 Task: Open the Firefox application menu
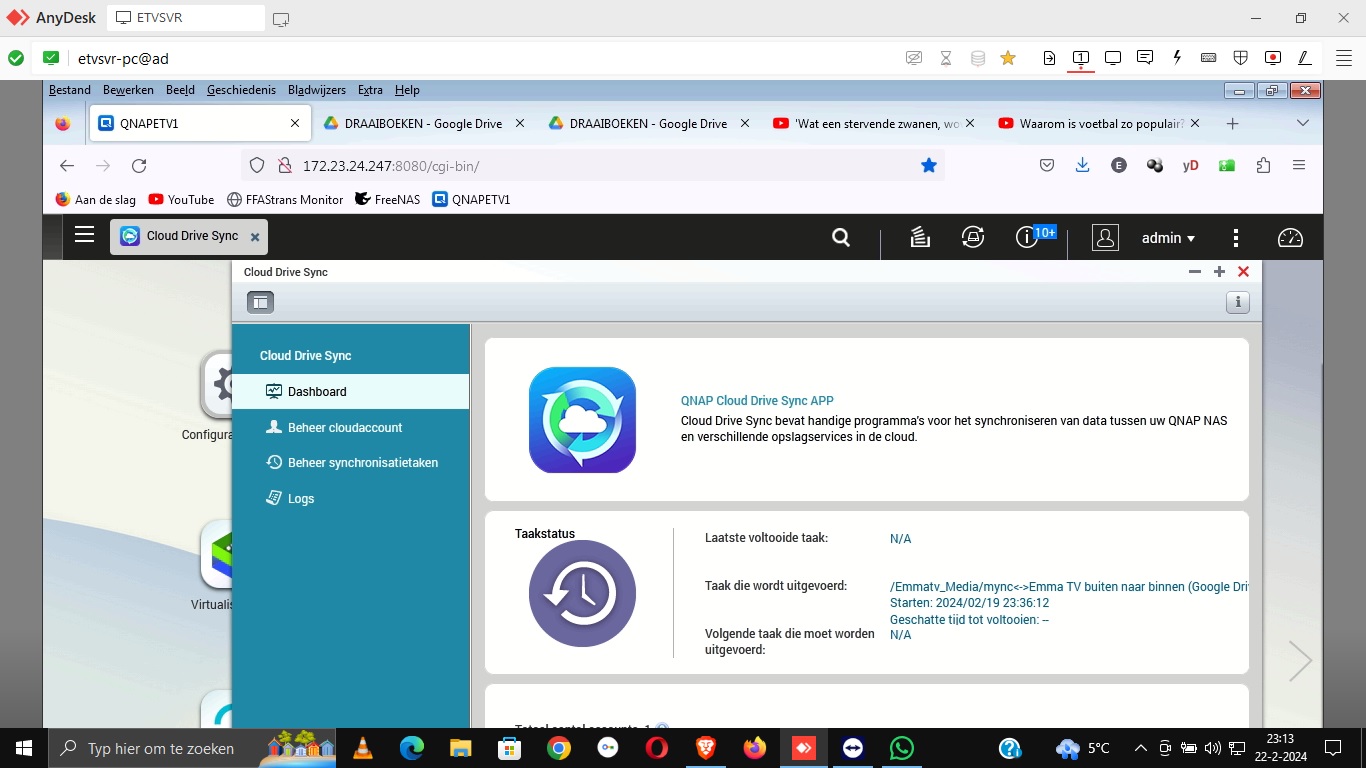point(1299,166)
